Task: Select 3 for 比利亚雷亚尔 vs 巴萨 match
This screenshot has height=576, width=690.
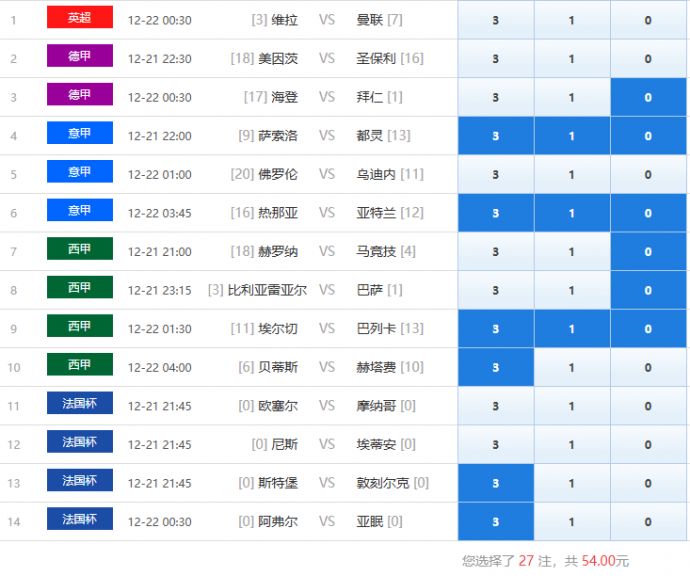Action: click(x=496, y=290)
